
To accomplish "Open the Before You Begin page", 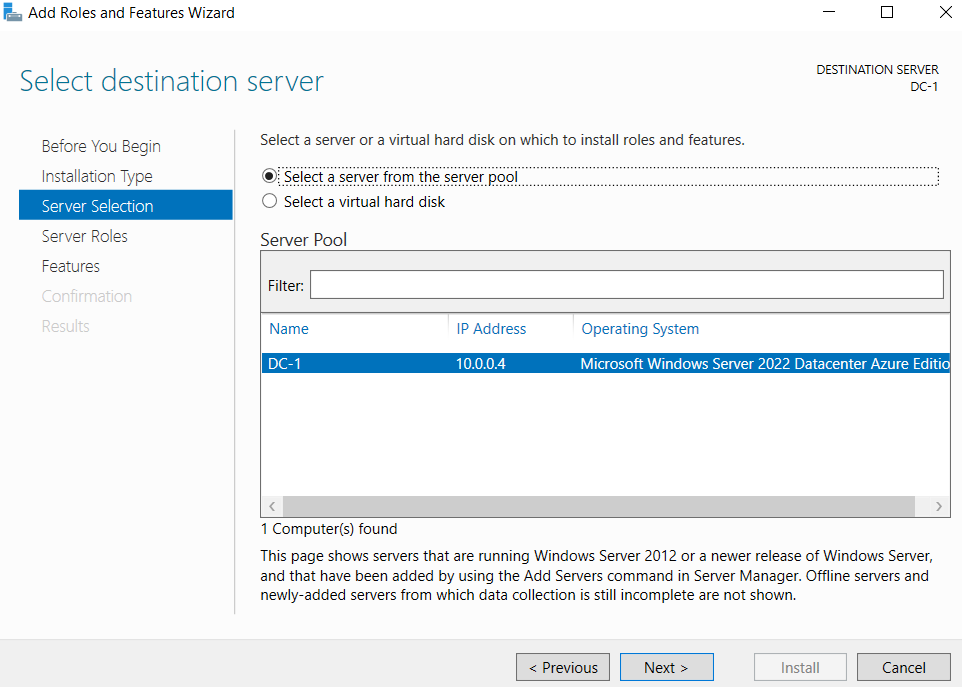I will point(101,146).
